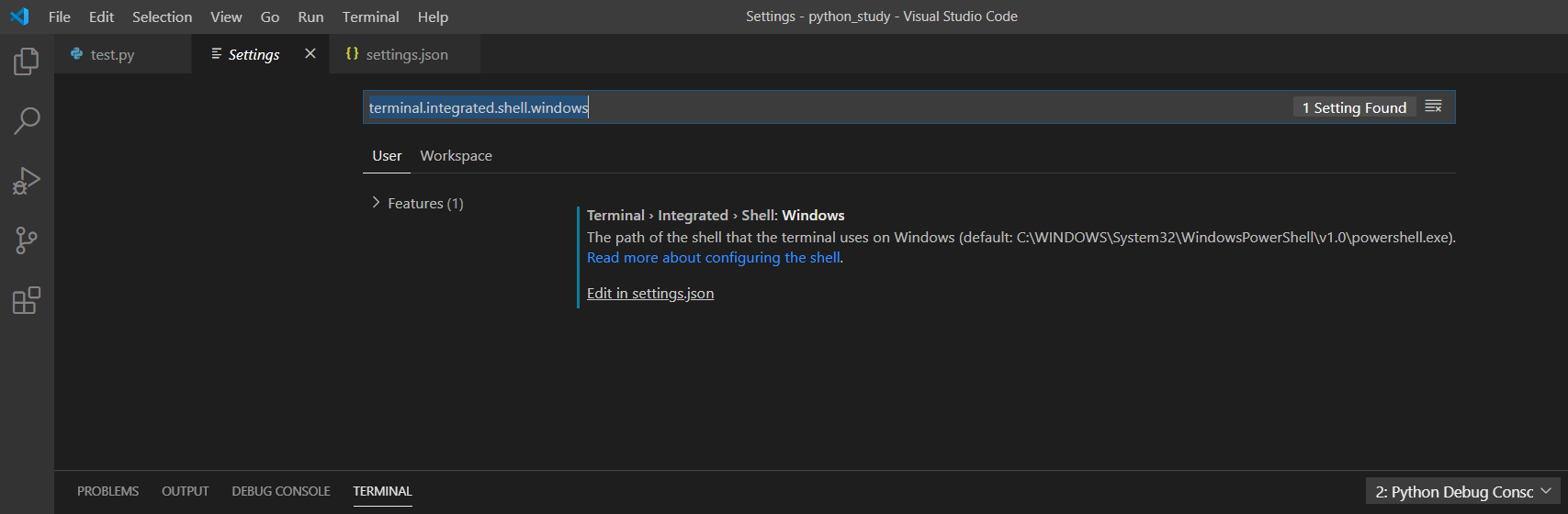Switch to the settings.json editor tab
The width and height of the screenshot is (1568, 514).
click(405, 54)
